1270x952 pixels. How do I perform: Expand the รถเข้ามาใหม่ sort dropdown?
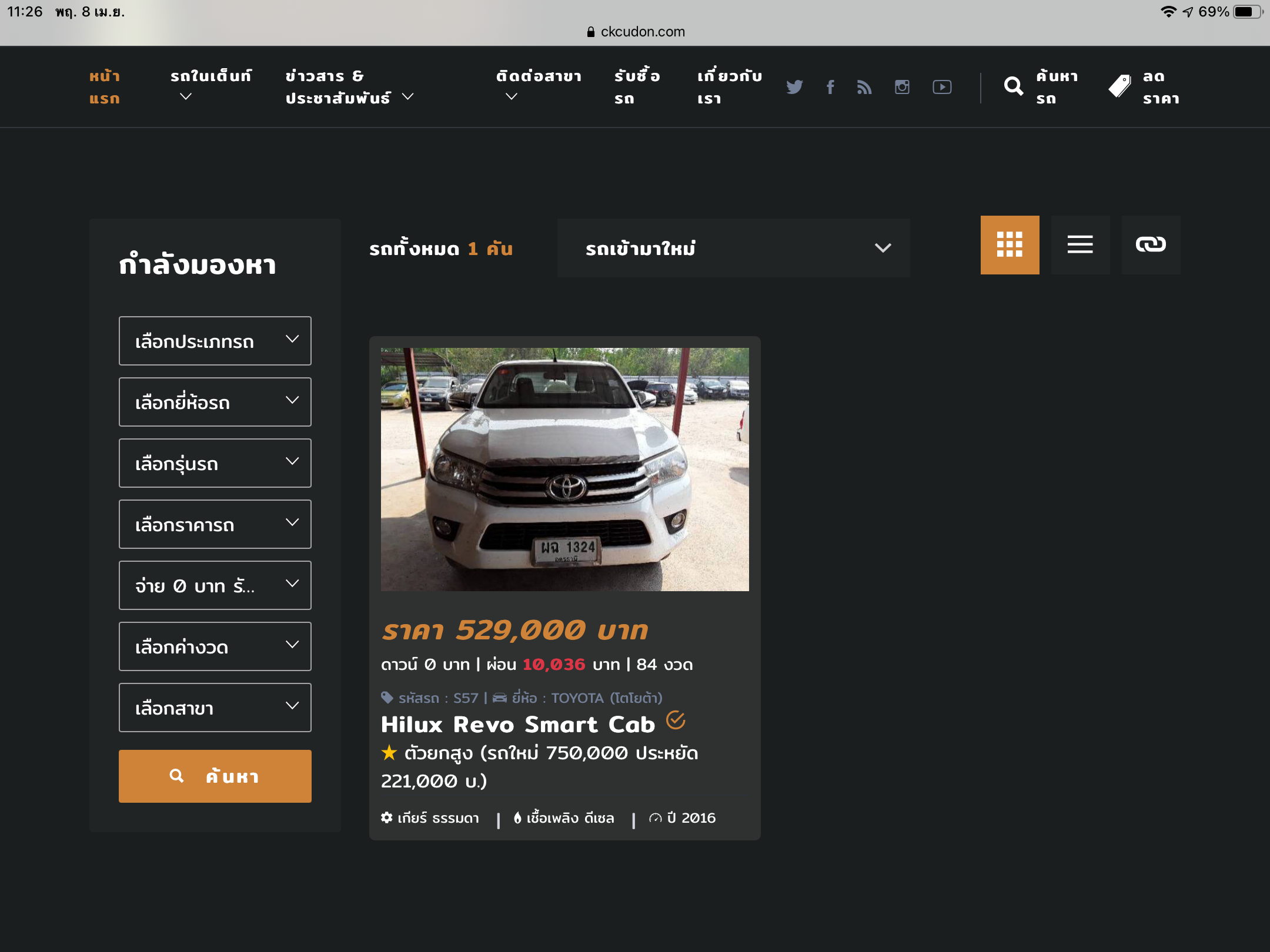point(733,248)
